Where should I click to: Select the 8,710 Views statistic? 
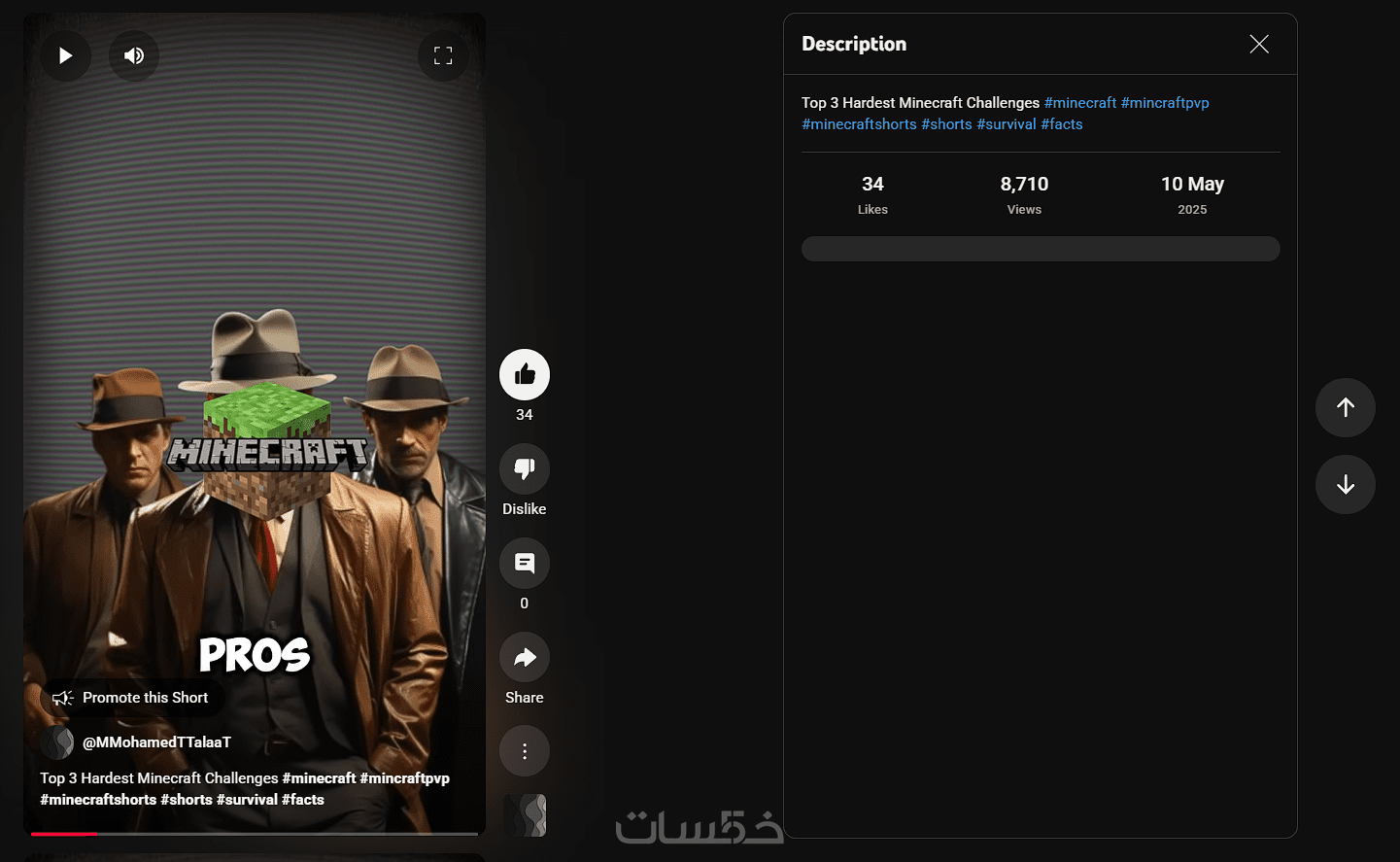(1024, 194)
